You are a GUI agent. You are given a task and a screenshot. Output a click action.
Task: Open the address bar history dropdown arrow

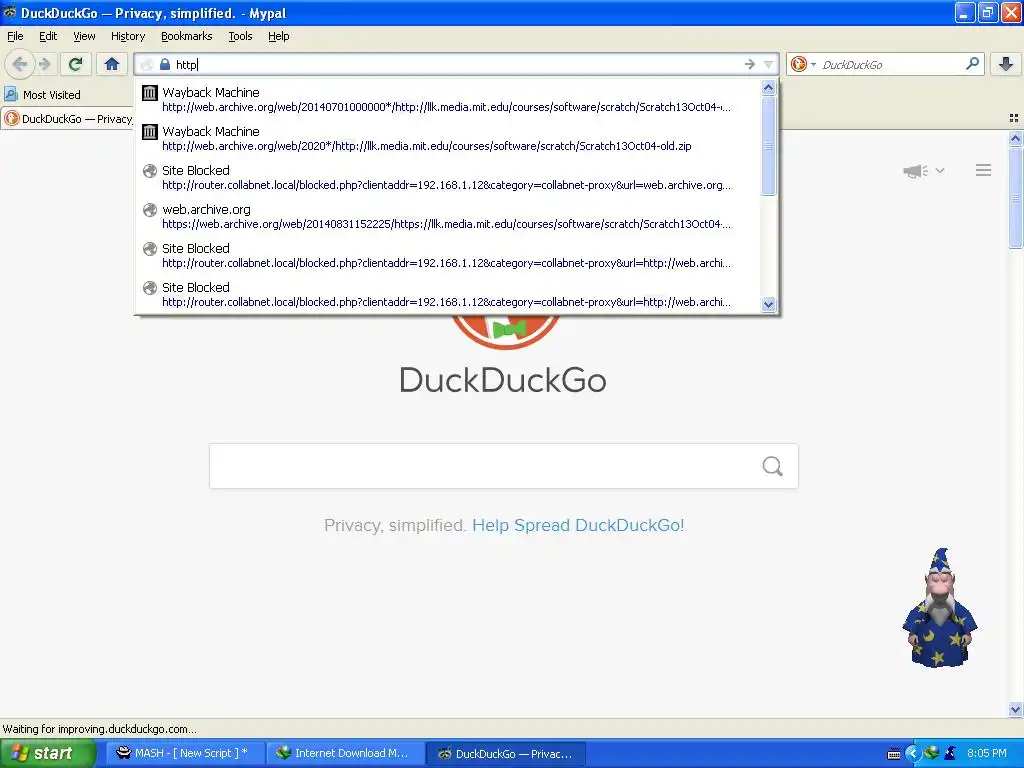click(x=769, y=64)
